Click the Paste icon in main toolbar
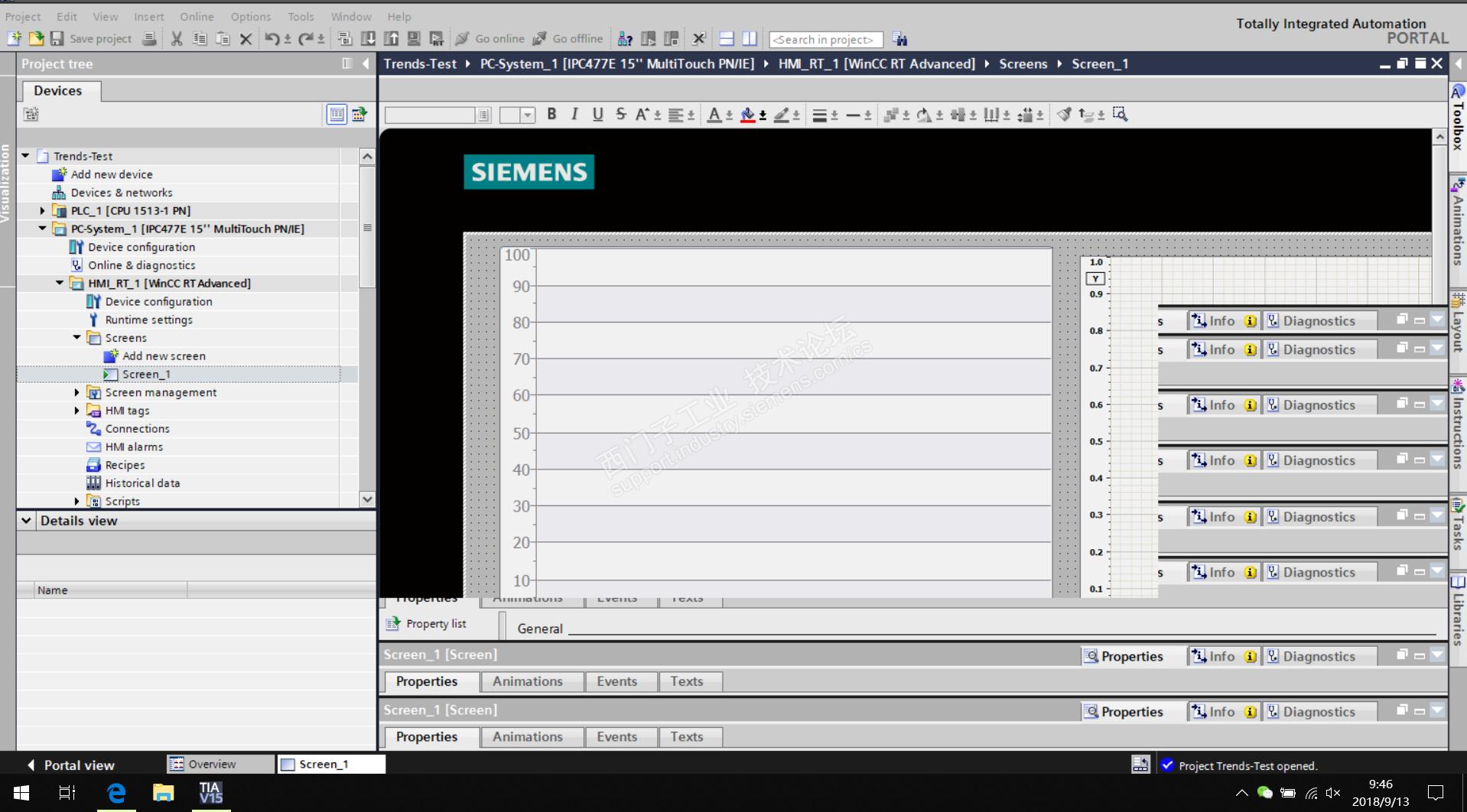1467x812 pixels. (x=223, y=38)
